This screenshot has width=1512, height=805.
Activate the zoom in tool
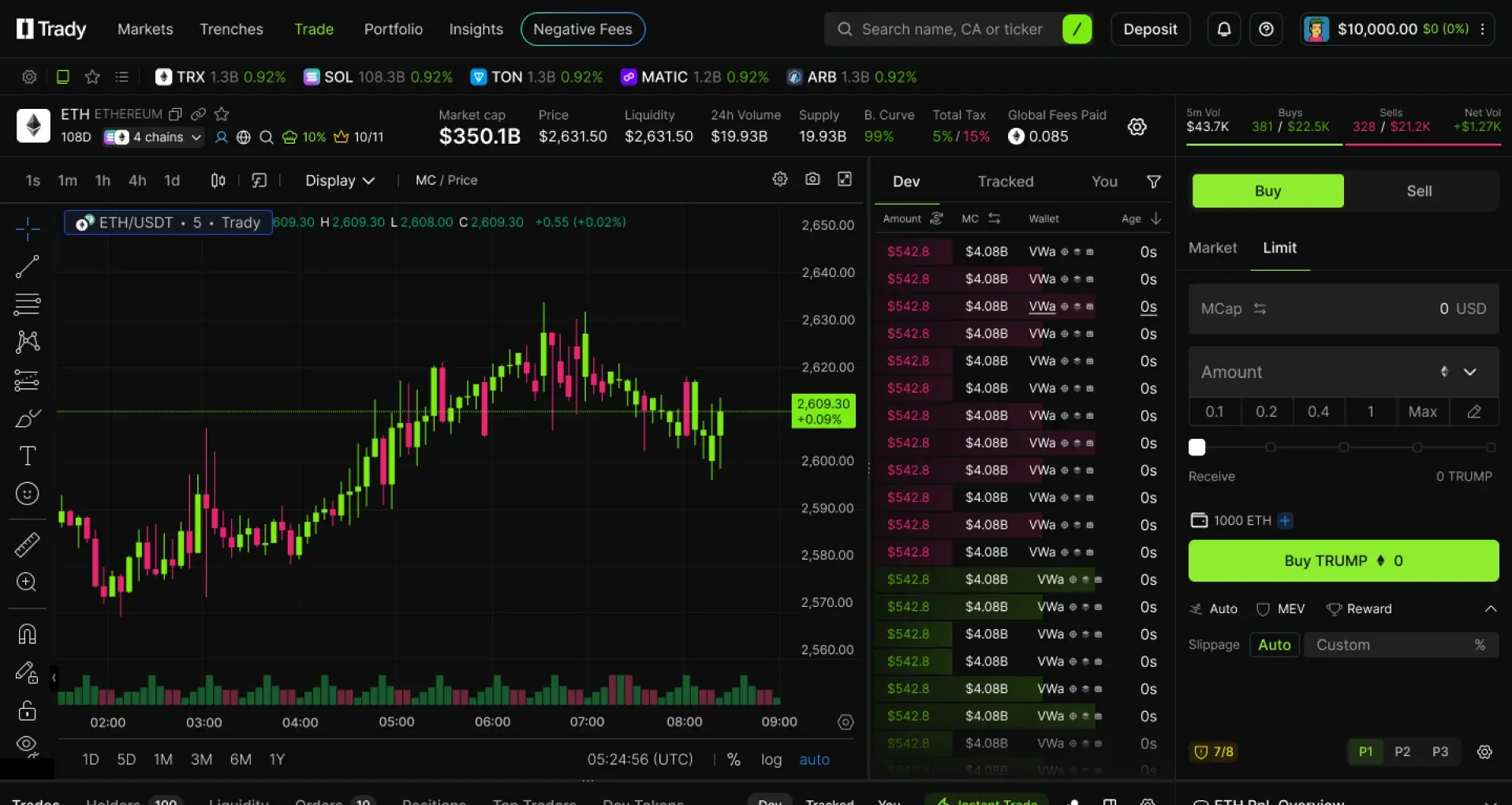[x=28, y=582]
